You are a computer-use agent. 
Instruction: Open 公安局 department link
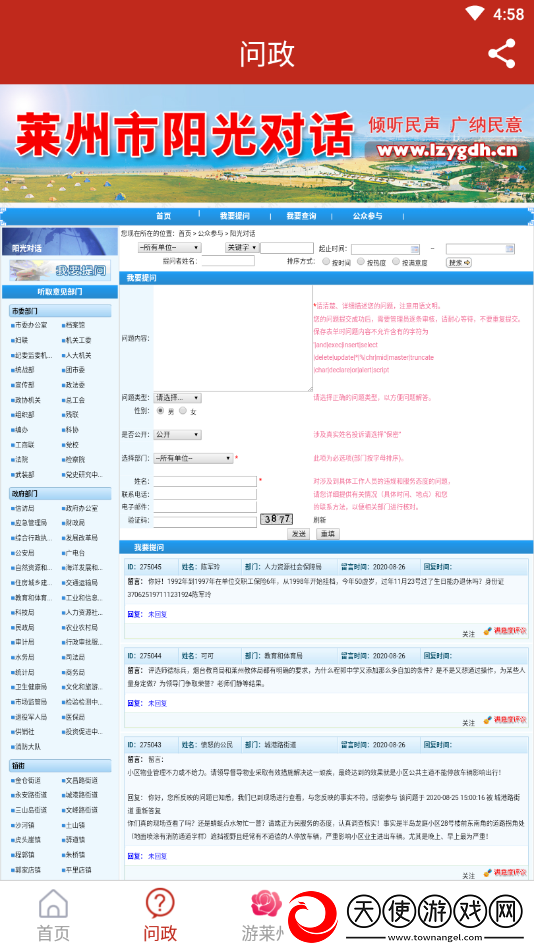coord(25,553)
